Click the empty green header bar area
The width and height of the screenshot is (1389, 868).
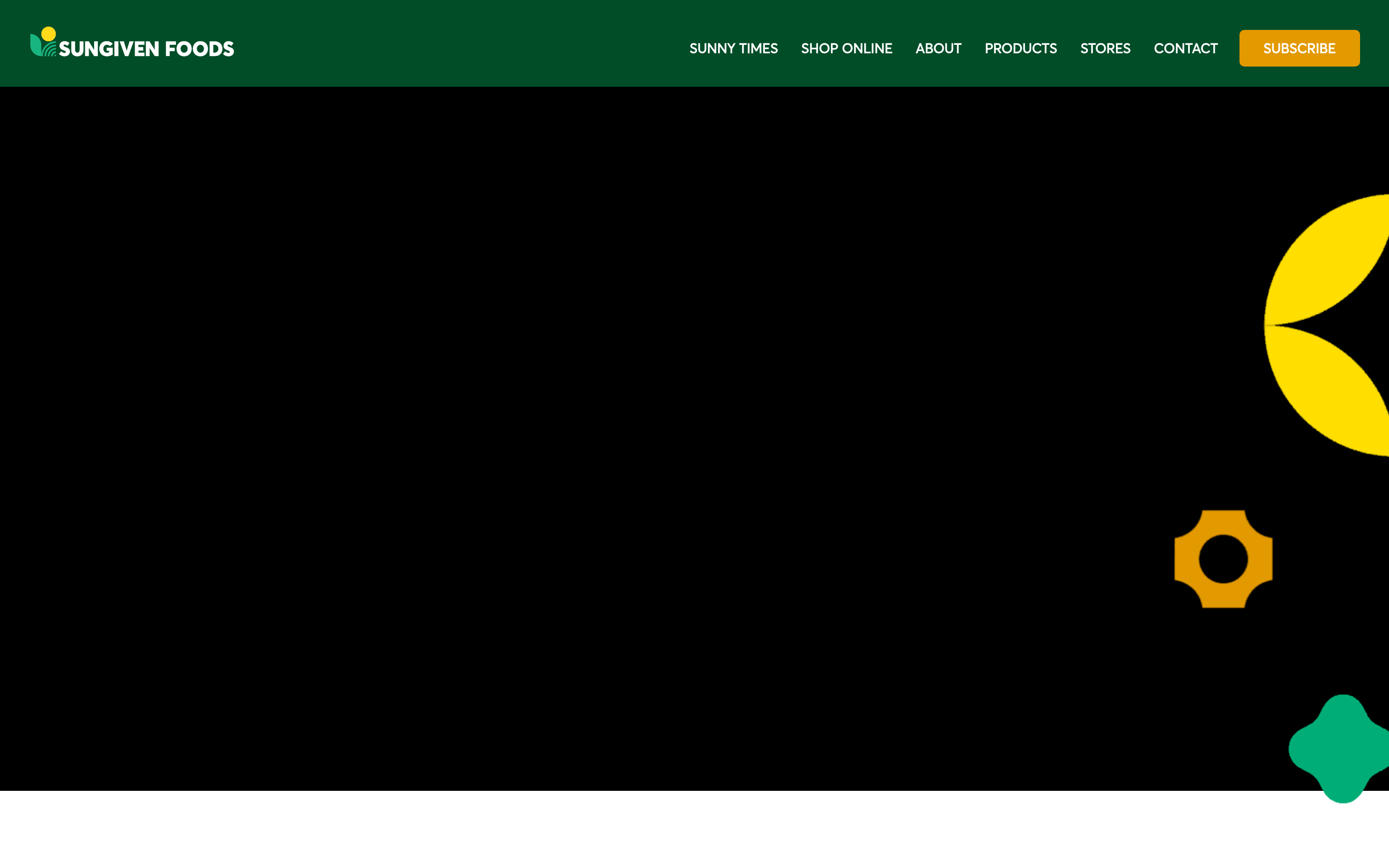[459, 43]
